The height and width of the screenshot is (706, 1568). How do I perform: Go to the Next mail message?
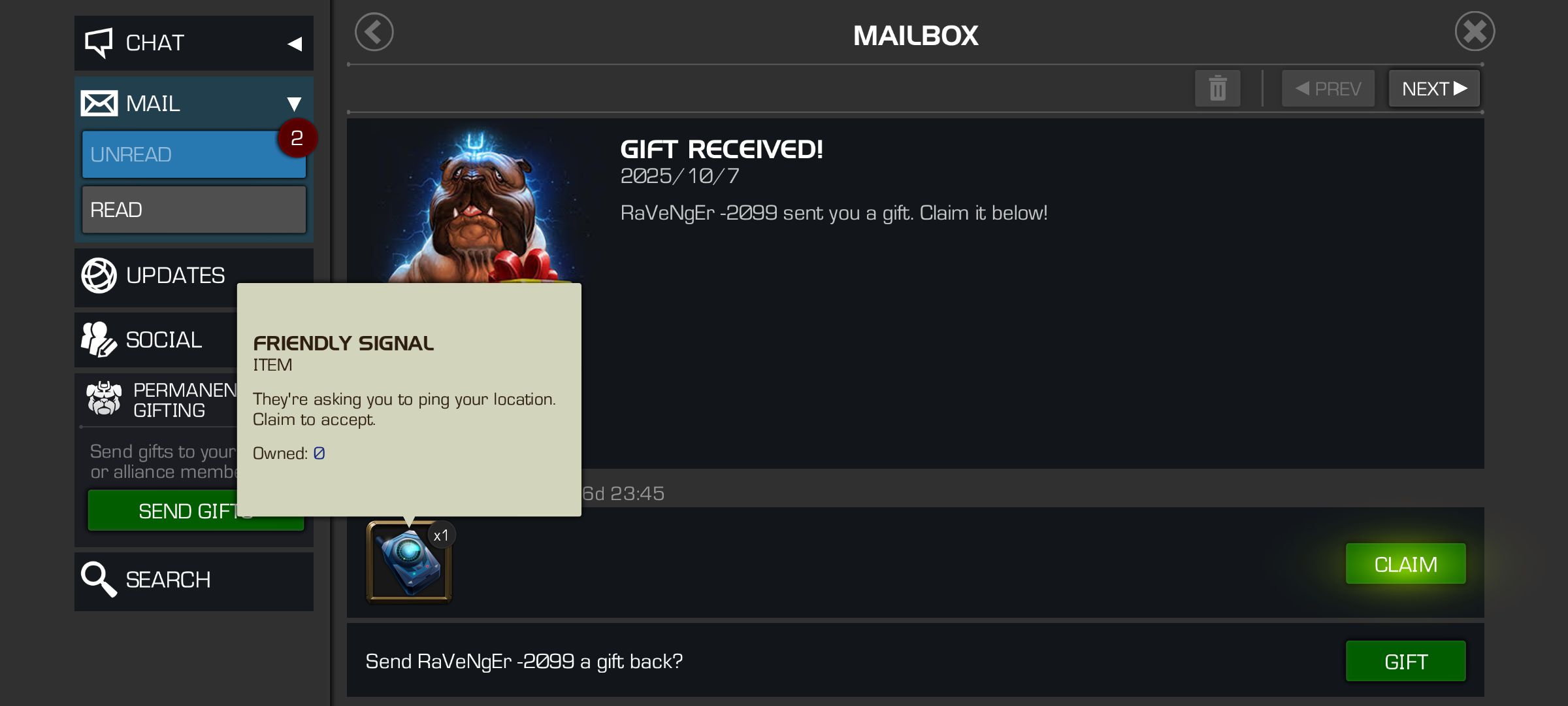(1434, 88)
